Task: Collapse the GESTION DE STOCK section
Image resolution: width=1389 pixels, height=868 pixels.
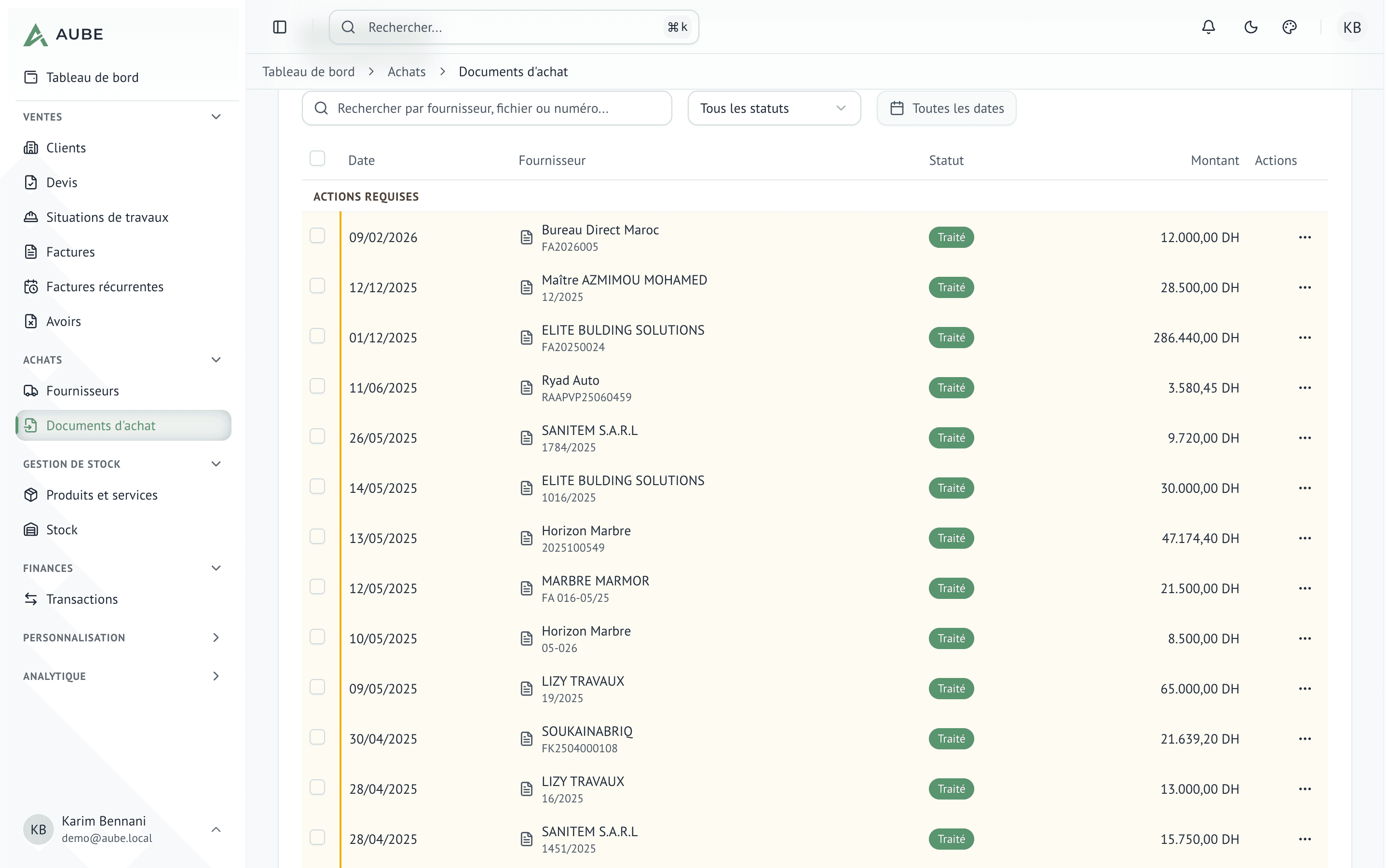Action: point(216,464)
